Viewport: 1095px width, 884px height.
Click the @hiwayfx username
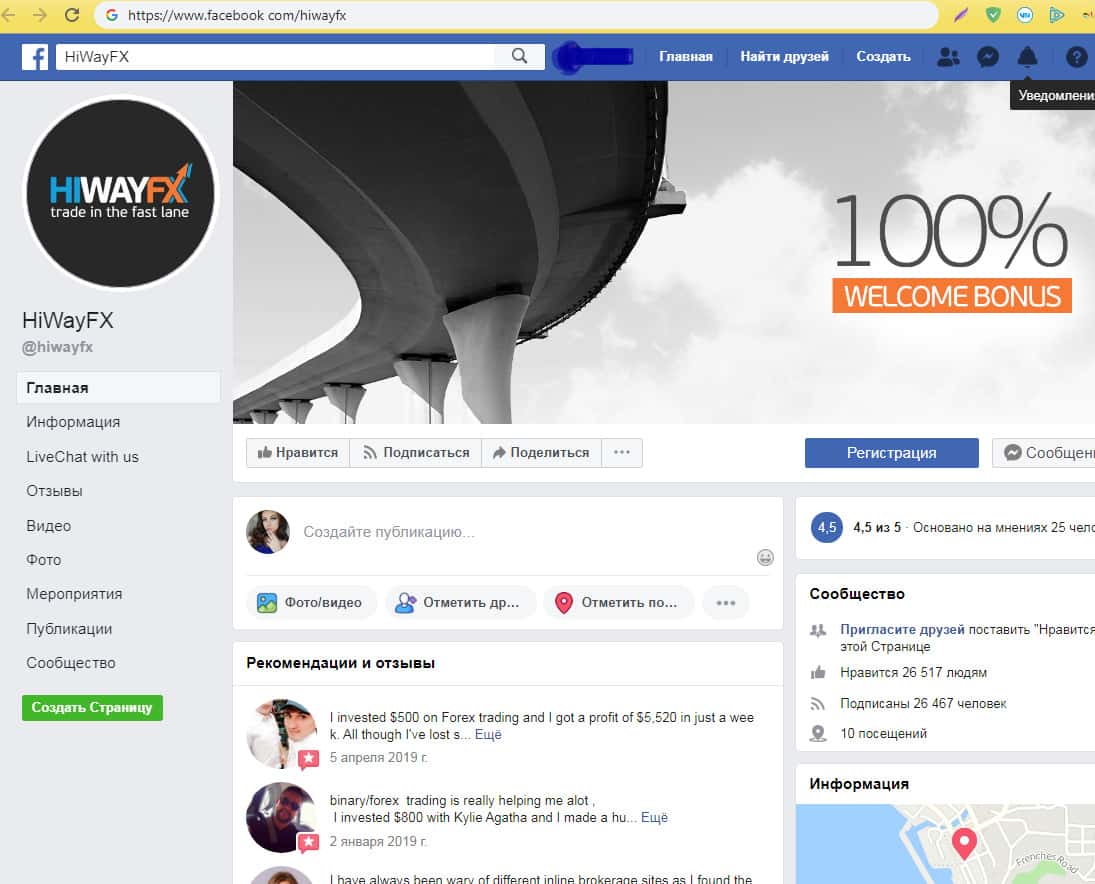coord(57,347)
